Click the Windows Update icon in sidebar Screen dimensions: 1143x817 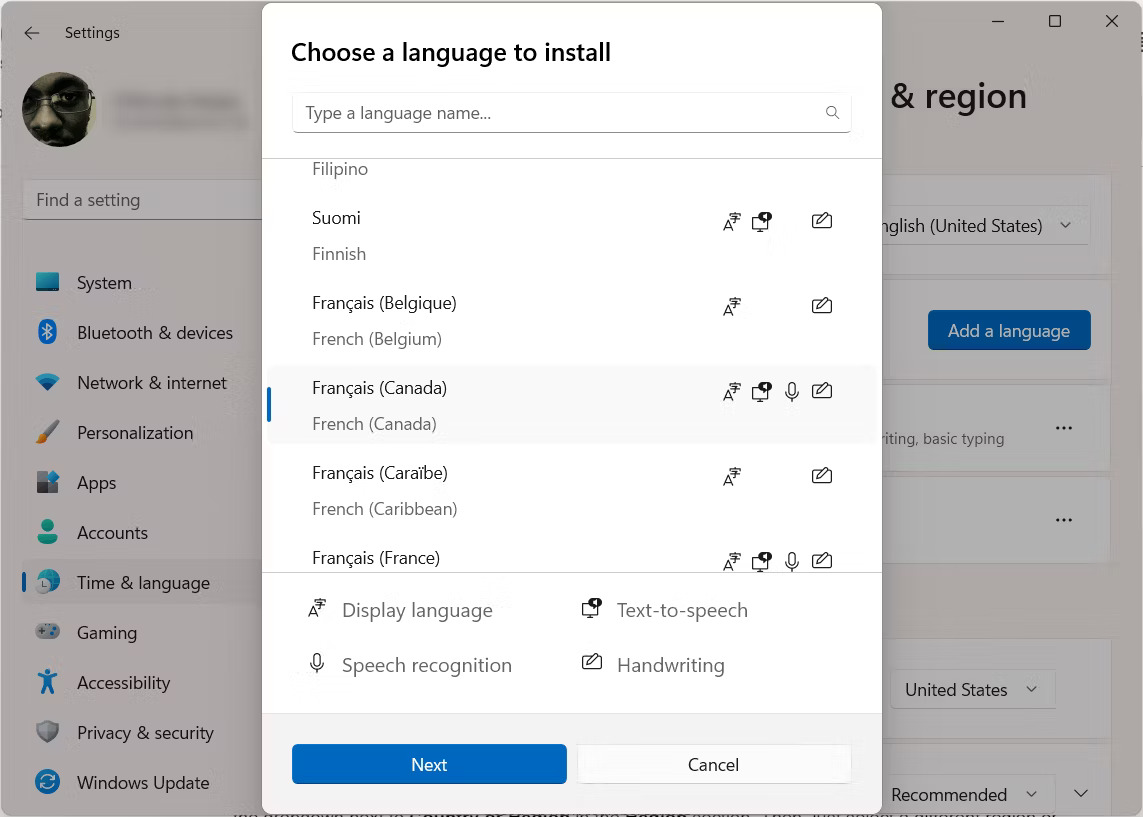pyautogui.click(x=47, y=782)
